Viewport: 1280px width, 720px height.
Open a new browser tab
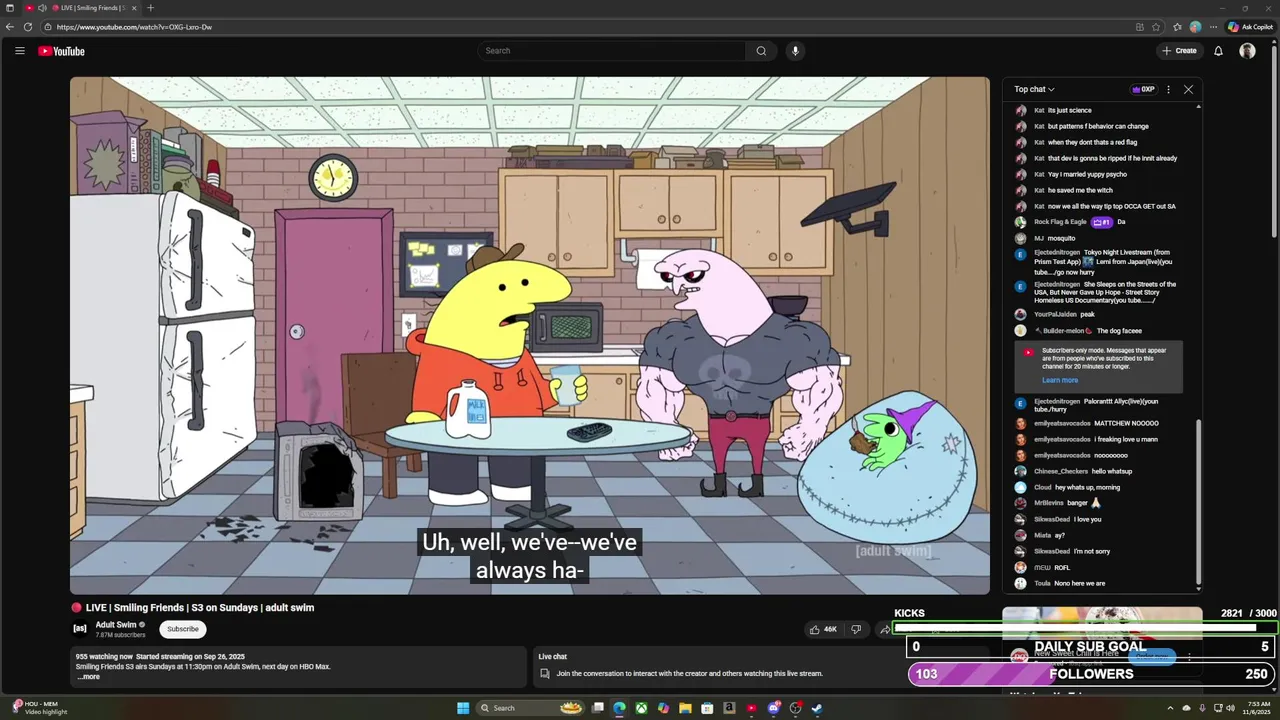click(x=150, y=8)
